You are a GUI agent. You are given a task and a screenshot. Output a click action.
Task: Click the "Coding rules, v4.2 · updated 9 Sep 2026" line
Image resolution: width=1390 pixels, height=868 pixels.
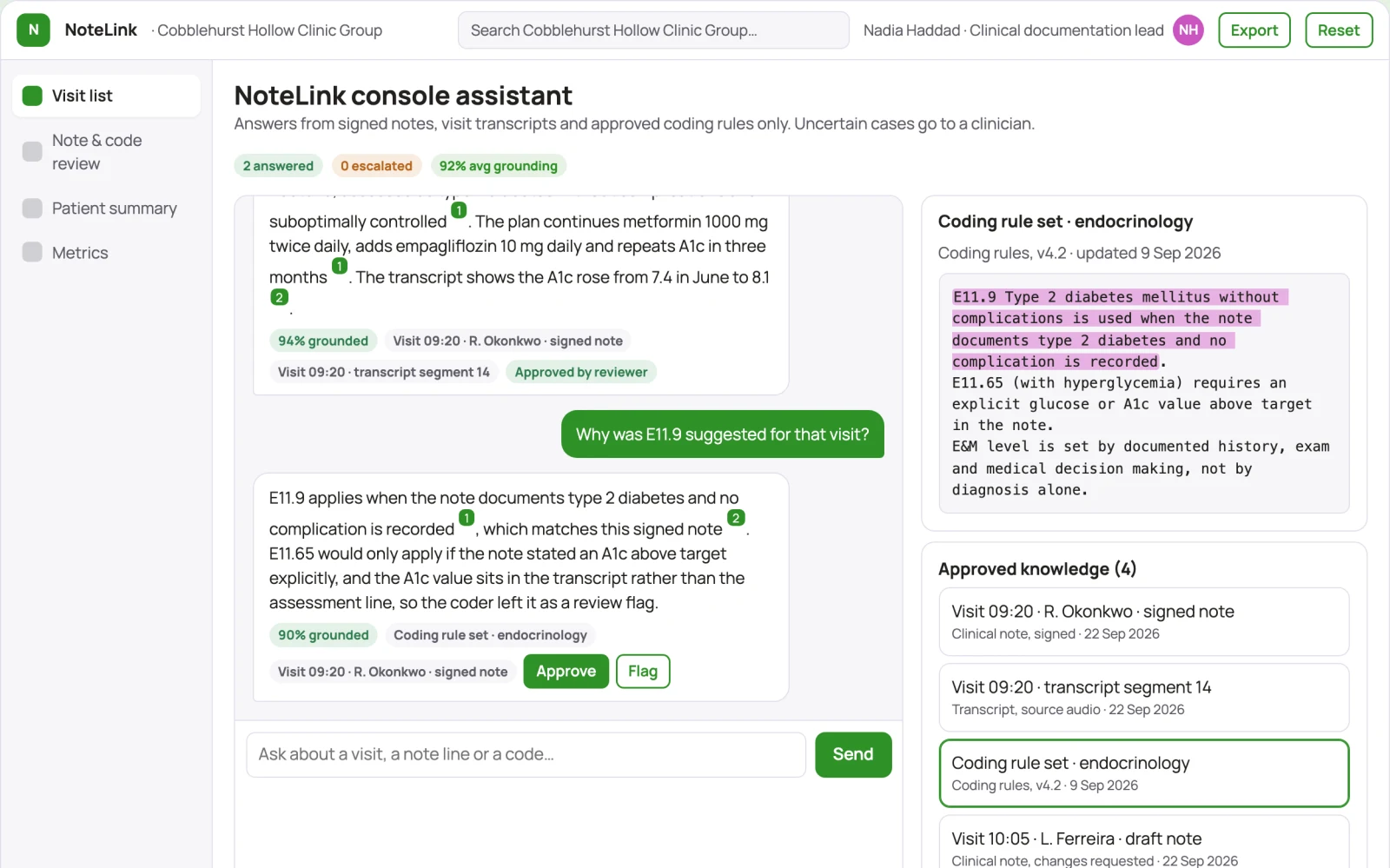click(1079, 253)
